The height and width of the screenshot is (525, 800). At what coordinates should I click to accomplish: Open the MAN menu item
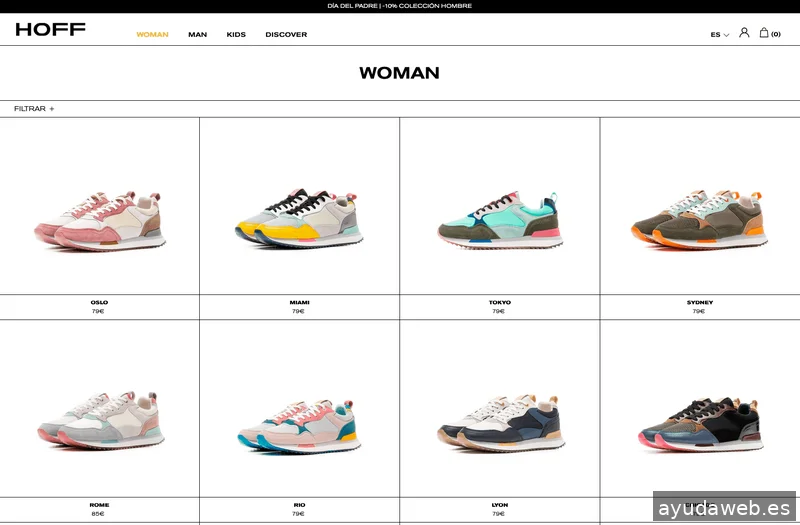click(197, 35)
